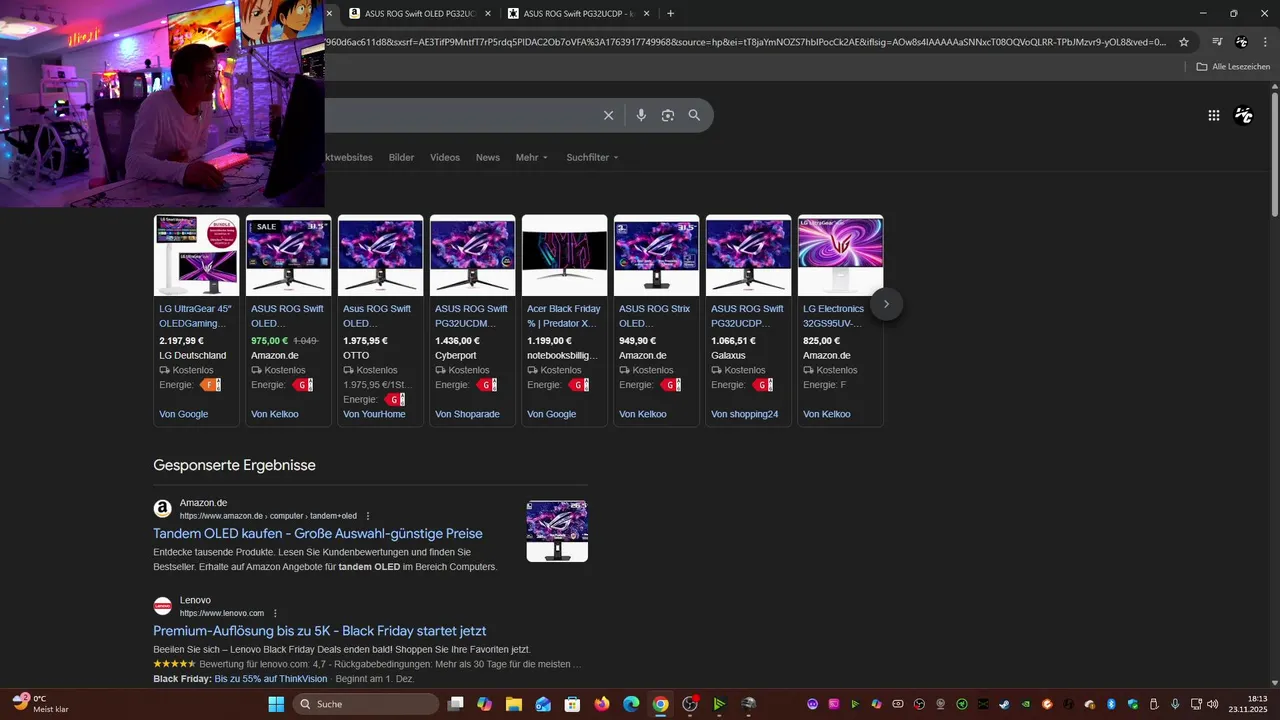Open File Explorer from taskbar
Screen dimensions: 1280x720
click(514, 704)
